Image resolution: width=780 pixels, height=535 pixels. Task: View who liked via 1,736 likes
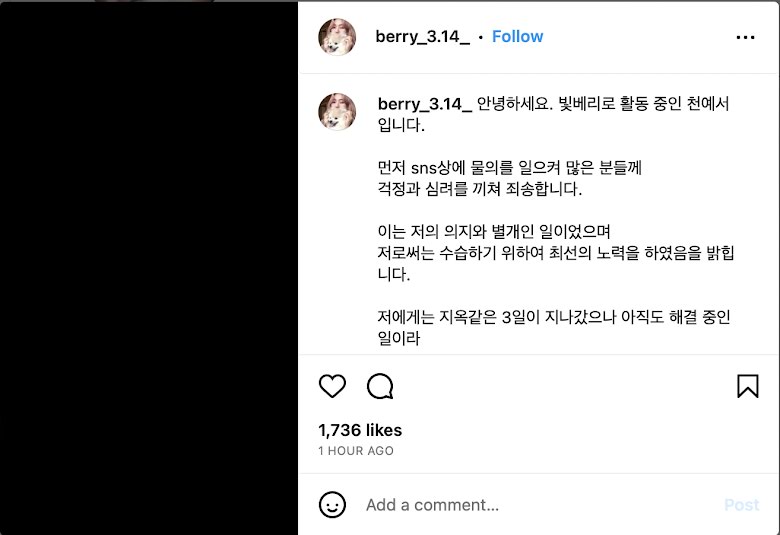[360, 430]
